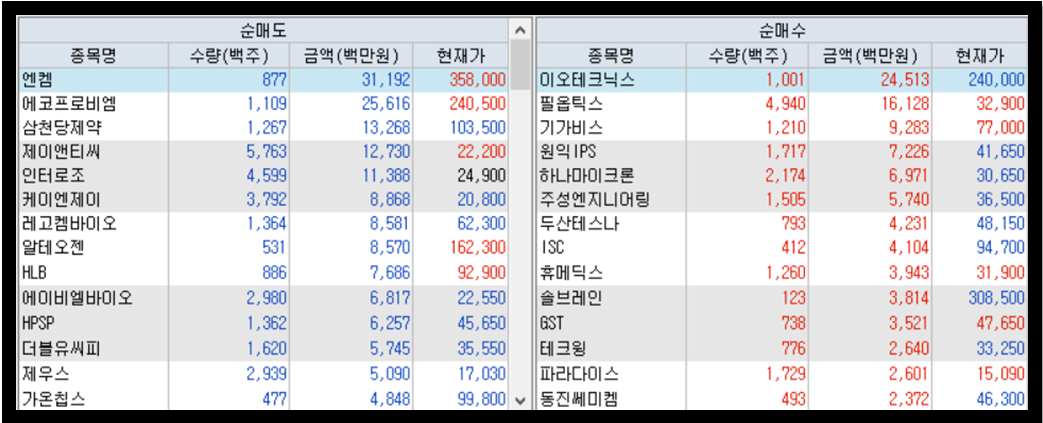Image resolution: width=1043 pixels, height=423 pixels.
Task: Select the 솔브레인 stock name
Action: click(572, 299)
